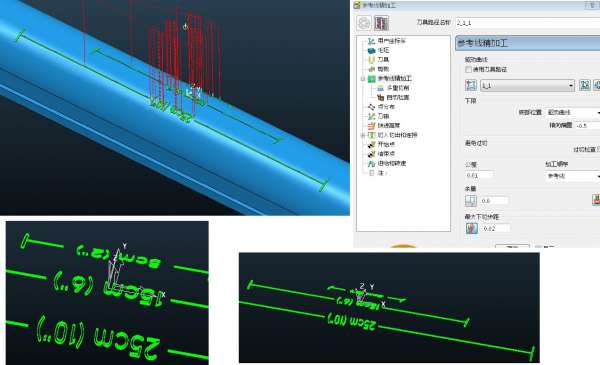Open the 进给和转速 feeds and speeds icon

pos(371,163)
